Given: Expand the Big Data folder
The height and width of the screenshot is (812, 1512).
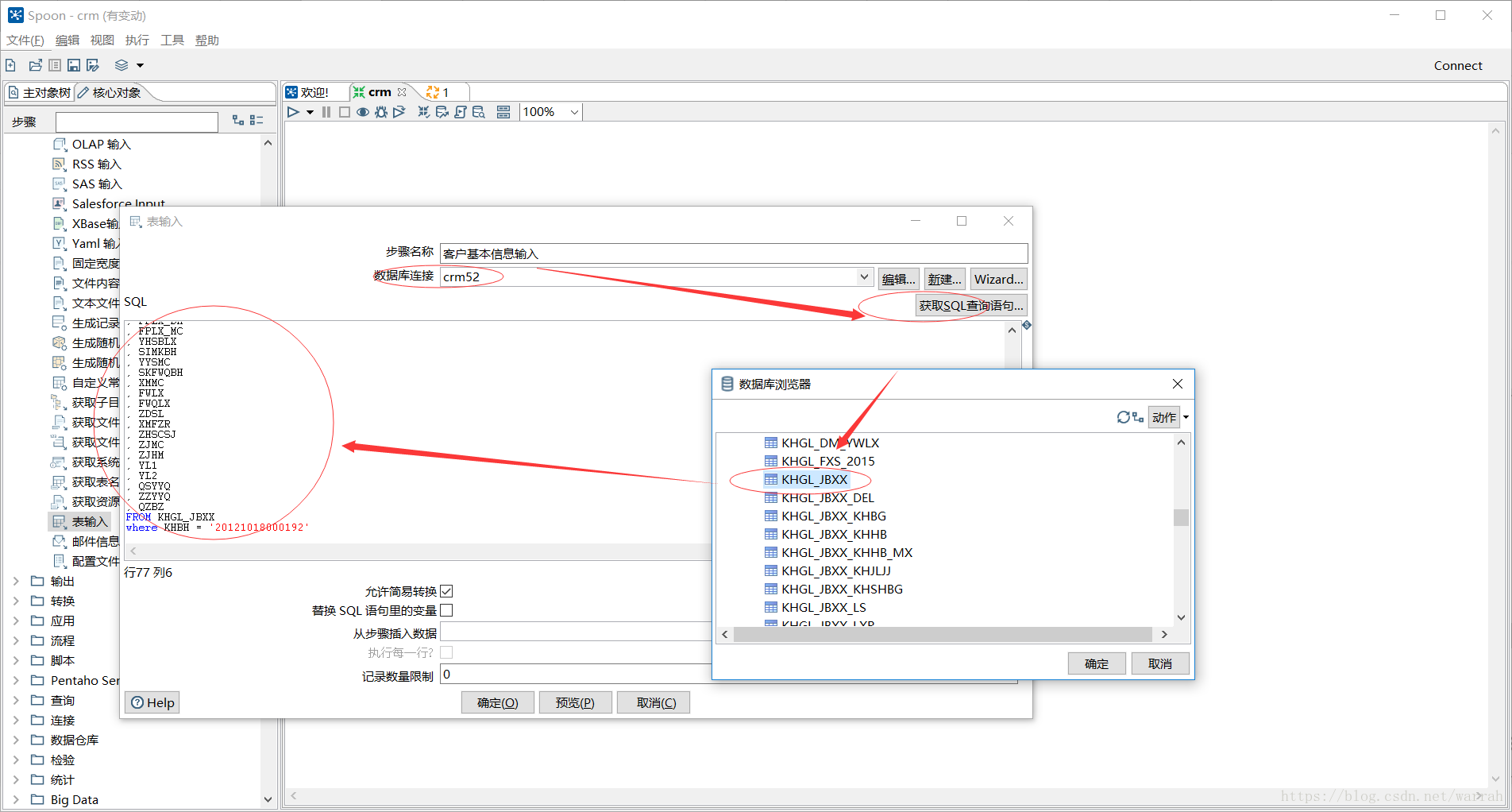Looking at the screenshot, I should tap(16, 799).
